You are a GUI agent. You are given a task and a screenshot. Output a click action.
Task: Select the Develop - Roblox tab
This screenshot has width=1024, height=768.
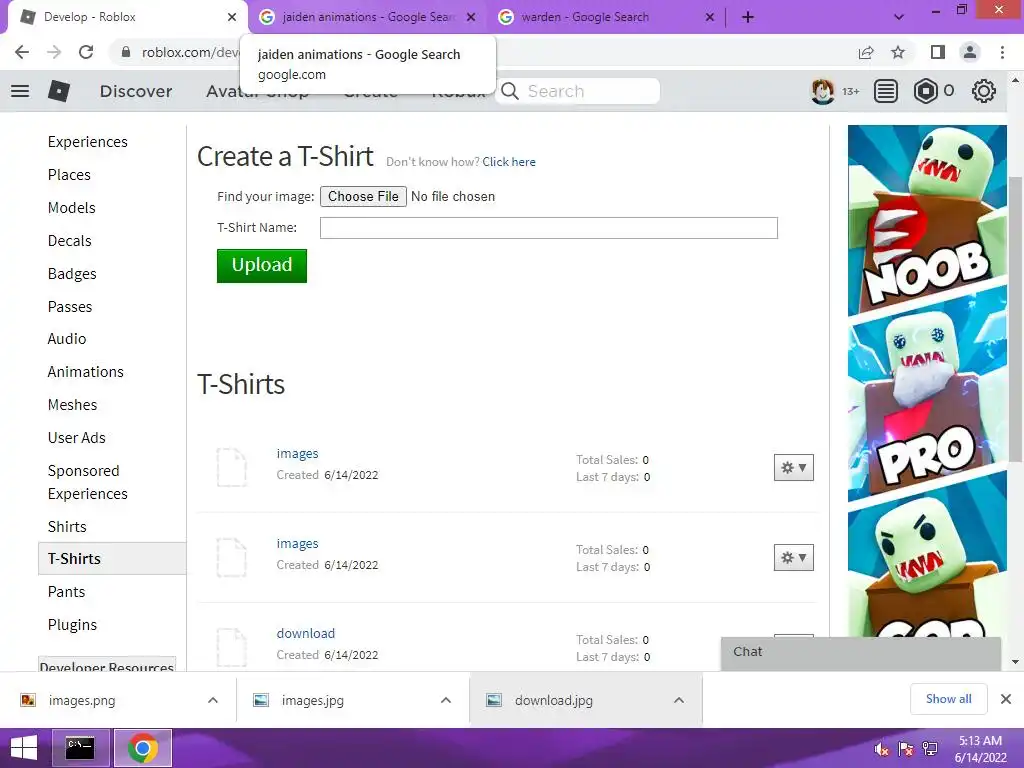coord(127,17)
